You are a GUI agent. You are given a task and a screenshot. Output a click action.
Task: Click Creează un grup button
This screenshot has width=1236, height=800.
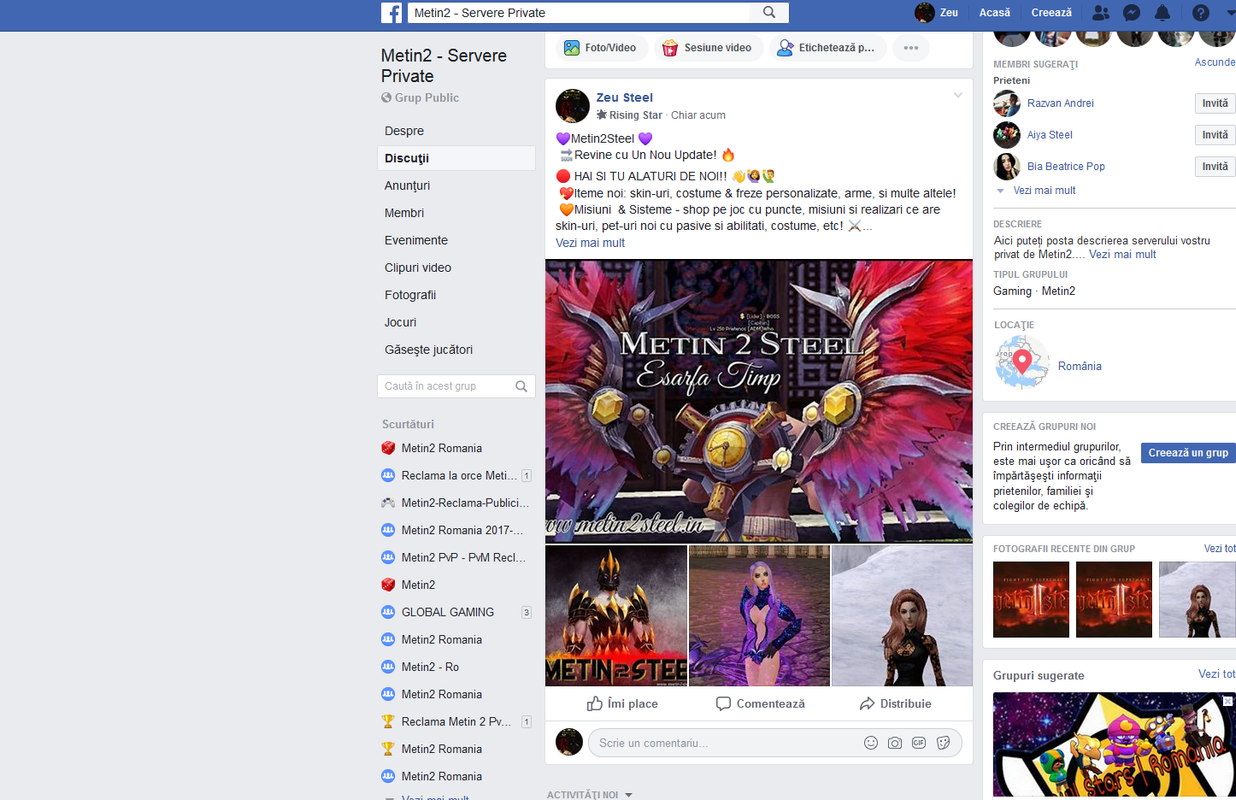pyautogui.click(x=1188, y=453)
